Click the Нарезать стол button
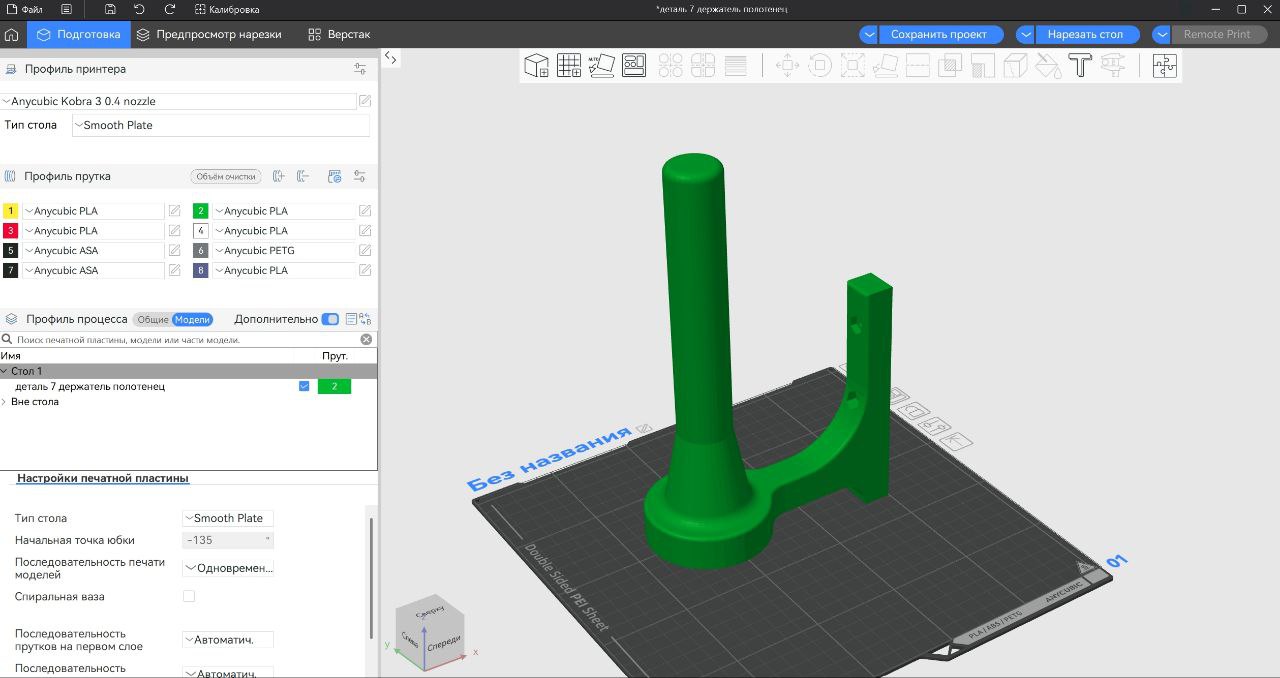The width and height of the screenshot is (1280, 678). point(1085,34)
